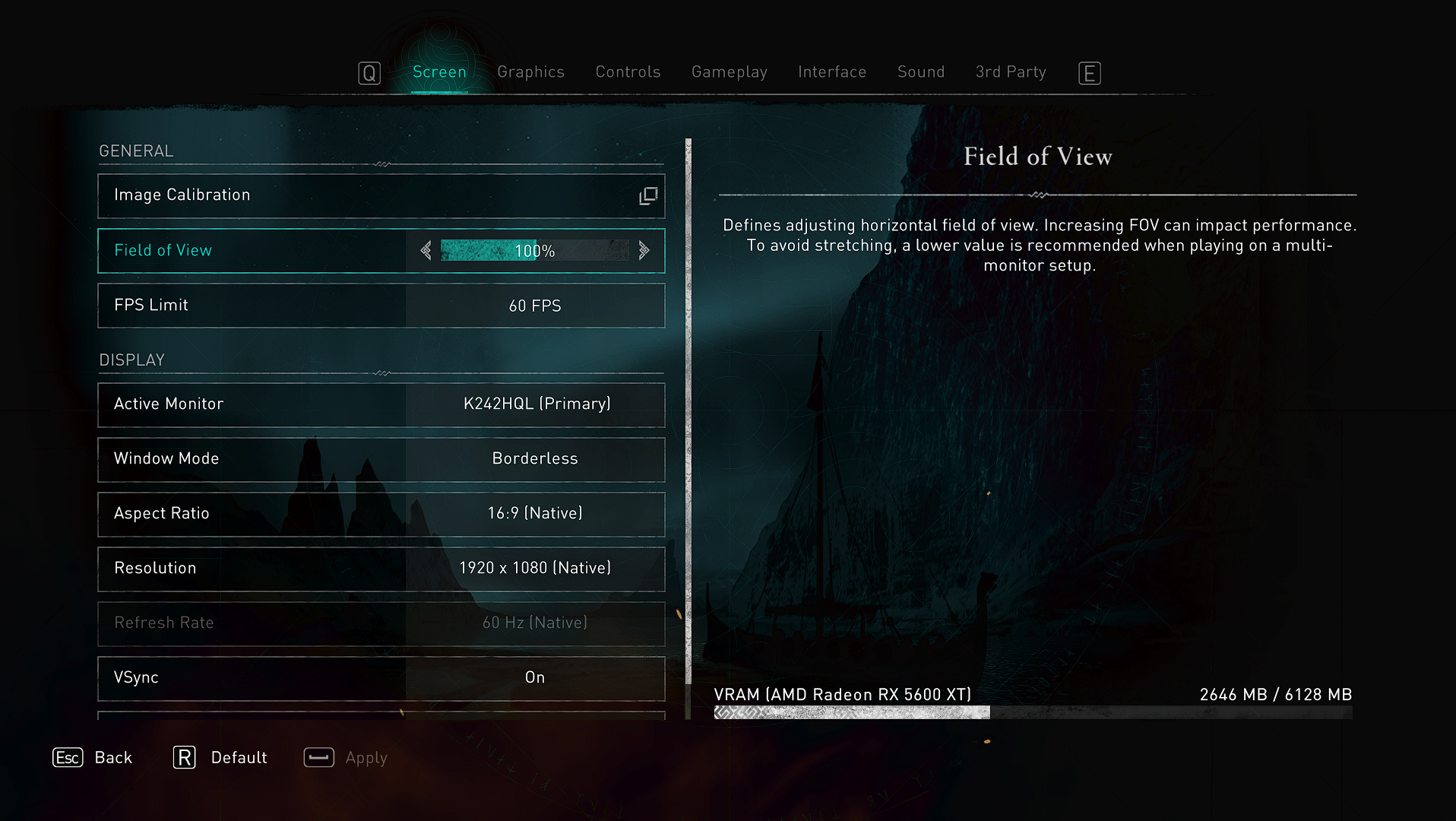The image size is (1456, 821).
Task: Change the Aspect Ratio setting
Action: 534,514
